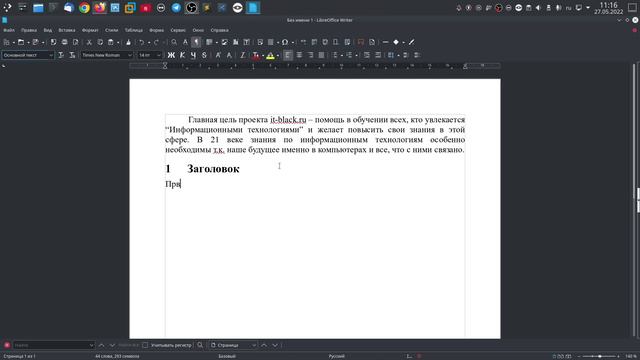640x360 pixels.
Task: Click the Print icon
Action: tap(64, 42)
